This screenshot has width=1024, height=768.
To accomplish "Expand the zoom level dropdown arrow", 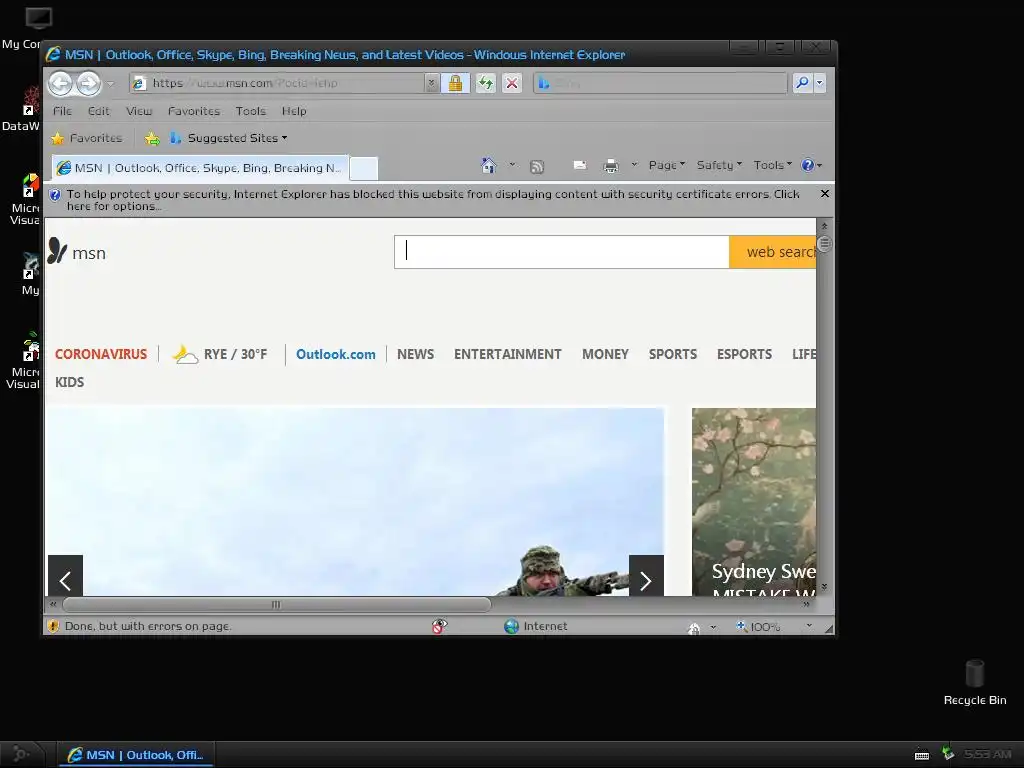I will tap(809, 626).
